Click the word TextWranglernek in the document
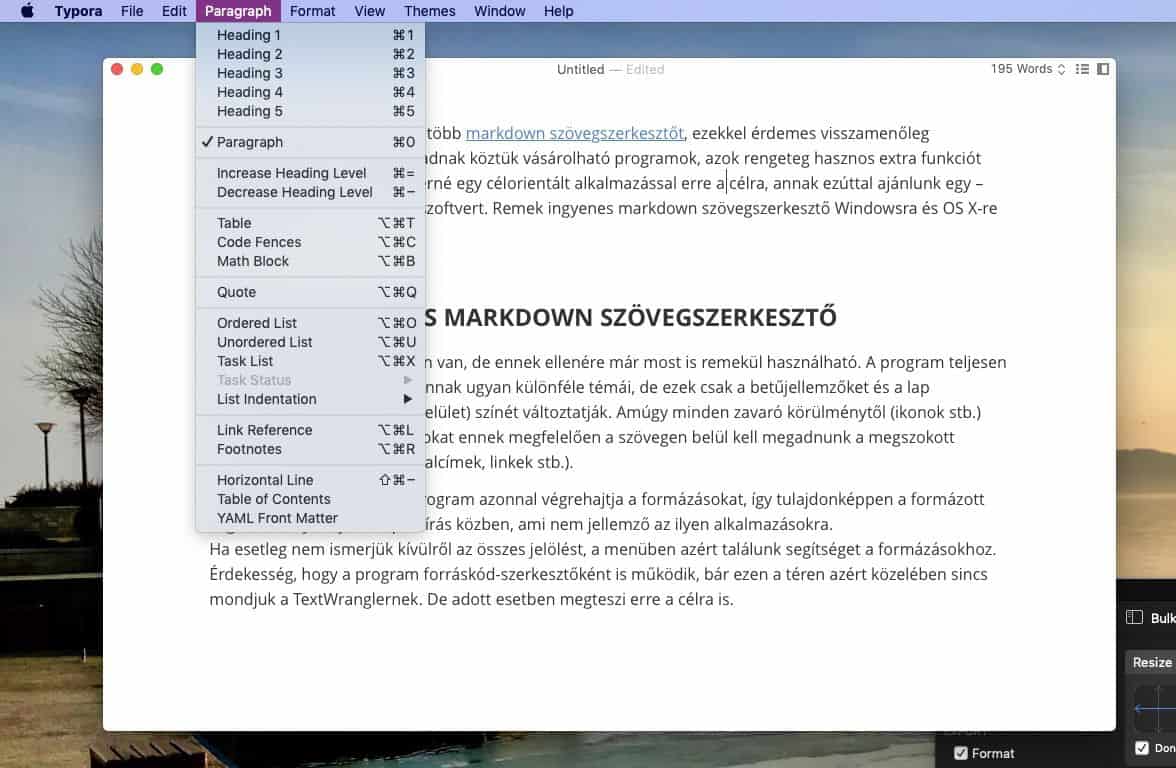1176x768 pixels. 356,599
